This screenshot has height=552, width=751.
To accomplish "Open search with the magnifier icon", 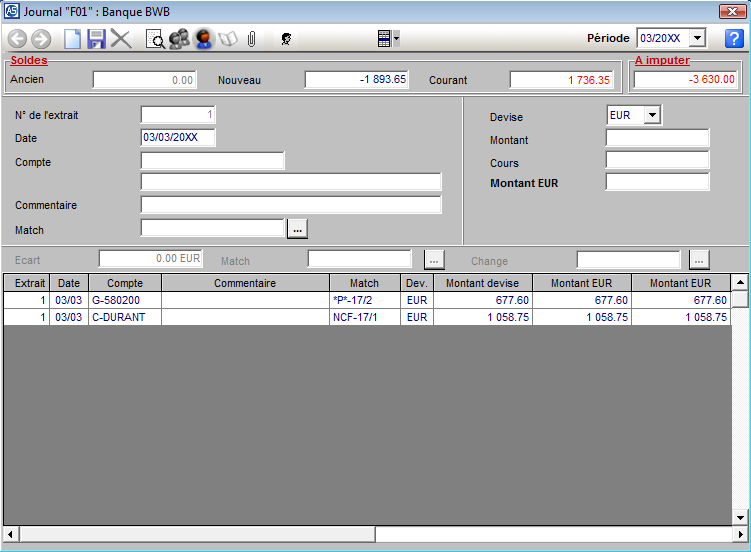I will [155, 39].
